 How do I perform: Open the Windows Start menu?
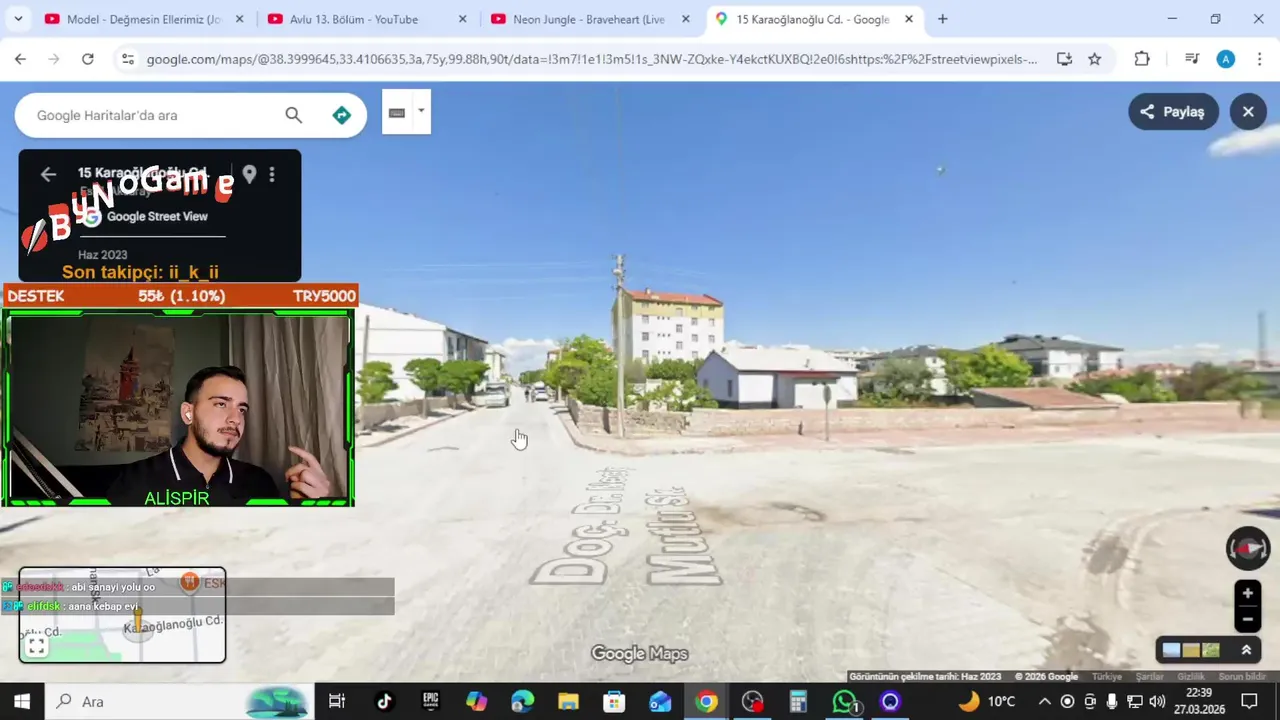click(x=22, y=701)
